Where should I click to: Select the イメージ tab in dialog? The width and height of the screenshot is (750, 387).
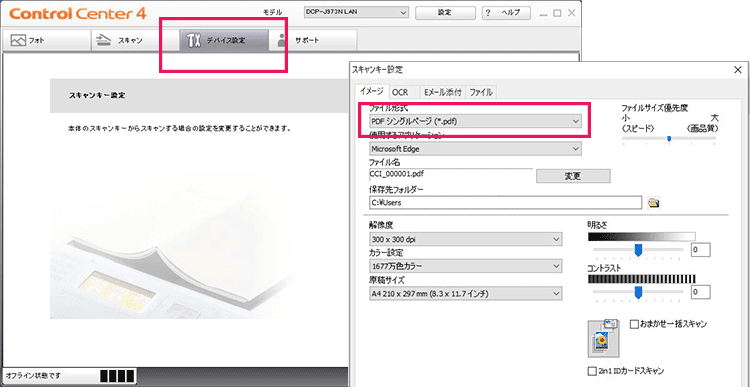(372, 91)
